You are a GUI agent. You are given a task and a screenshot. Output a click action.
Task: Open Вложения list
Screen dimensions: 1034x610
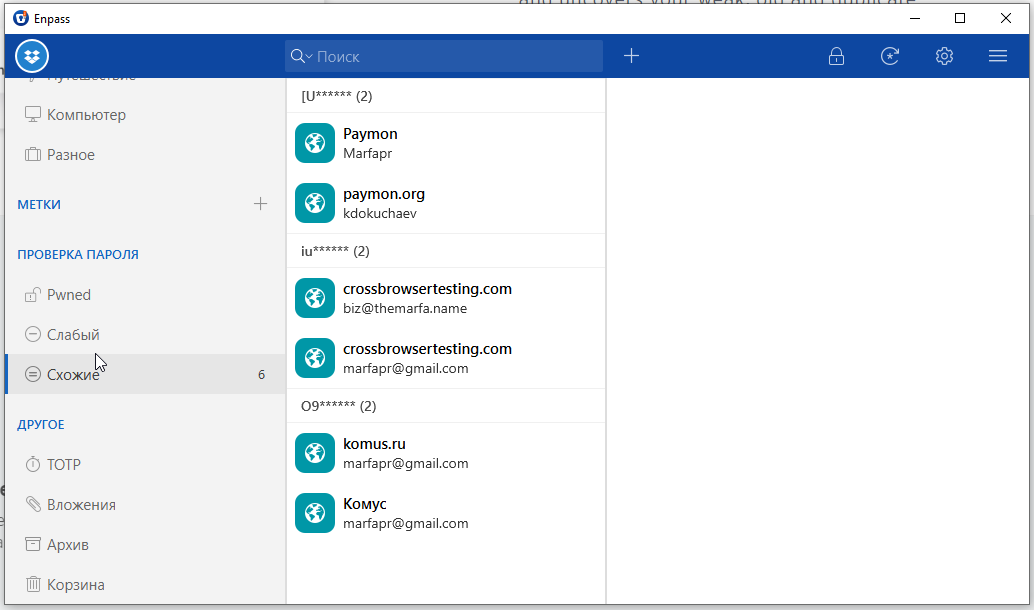145,505
